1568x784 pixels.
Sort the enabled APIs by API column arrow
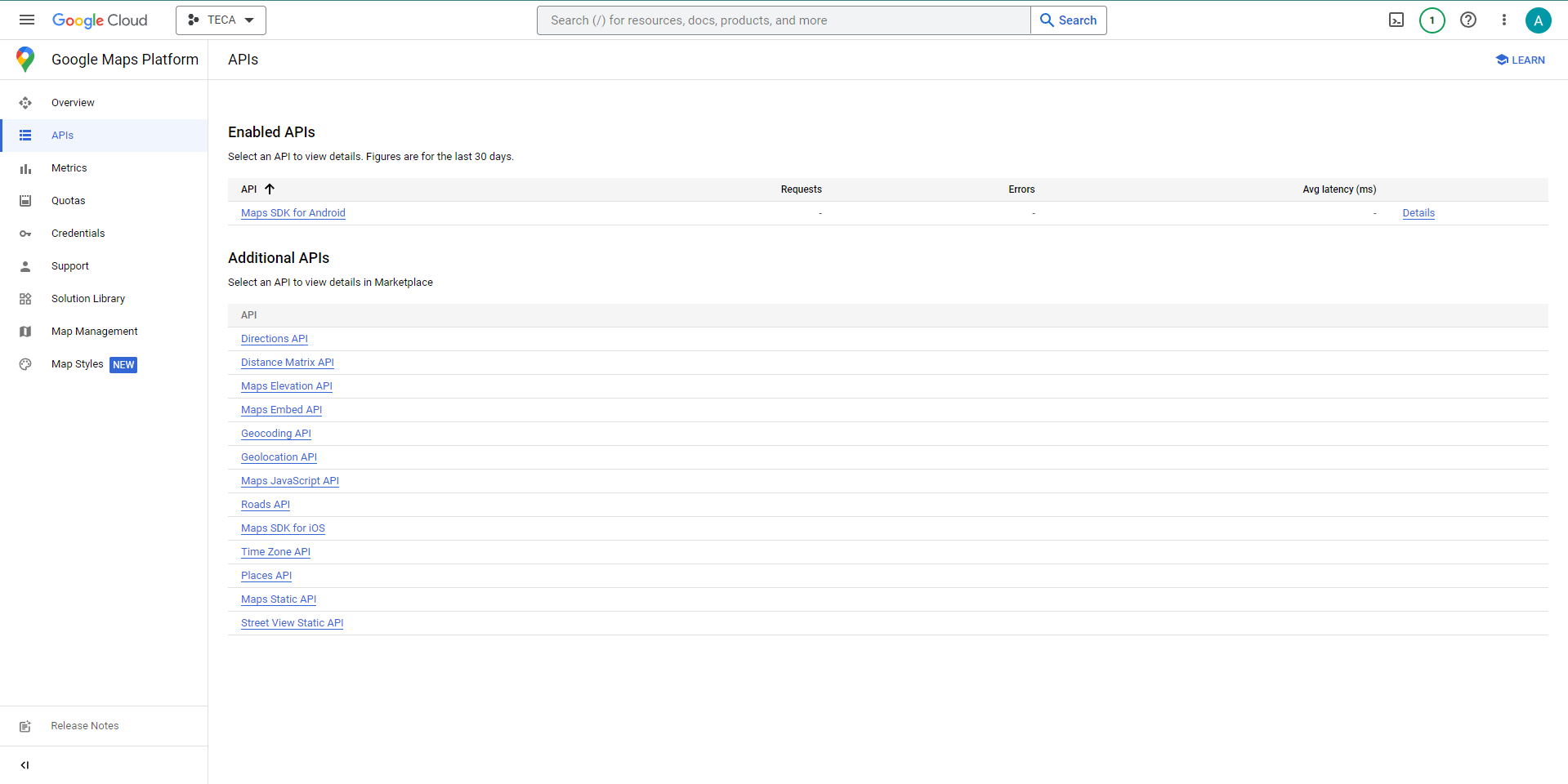269,189
